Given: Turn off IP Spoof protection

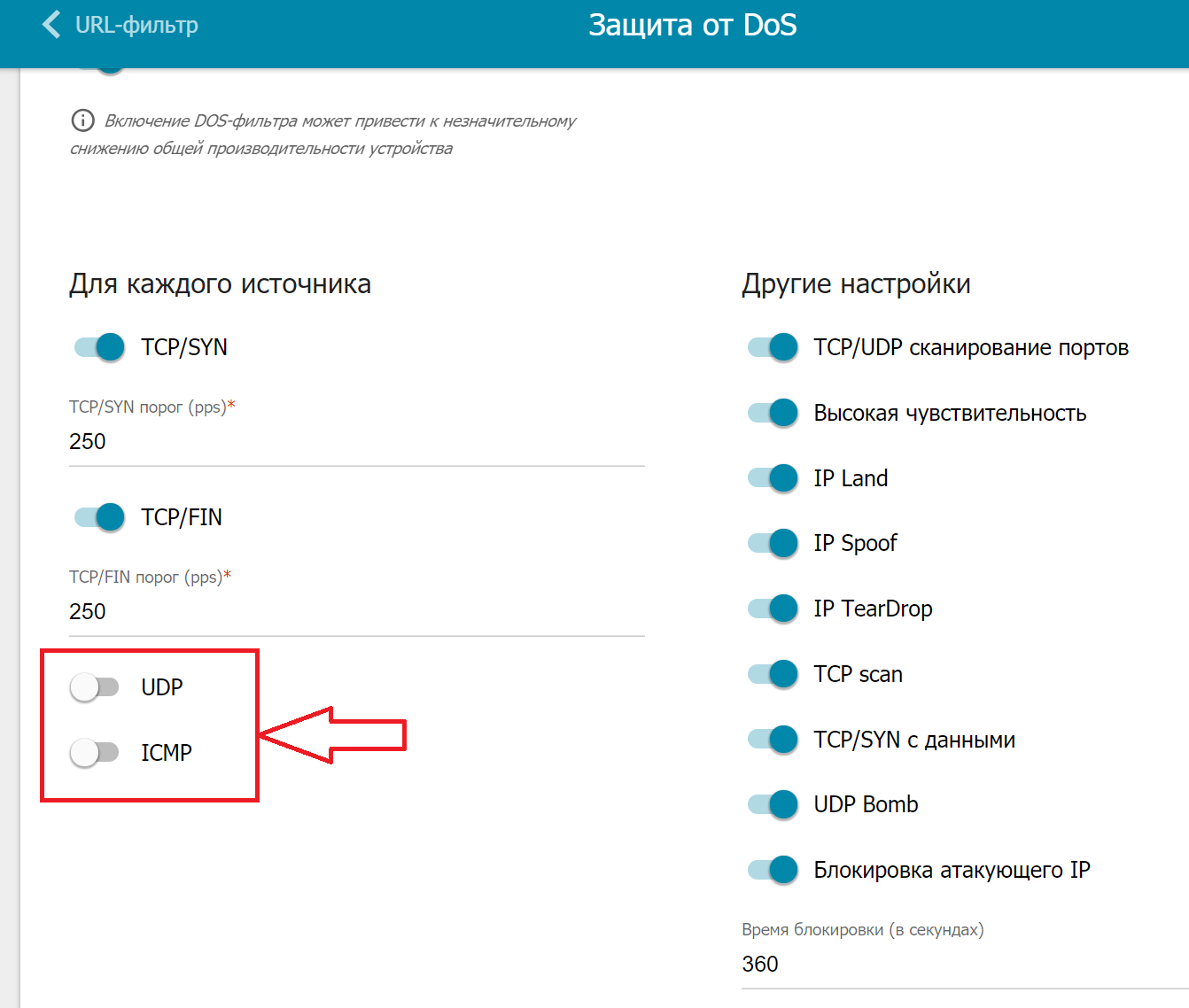Looking at the screenshot, I should click(773, 543).
